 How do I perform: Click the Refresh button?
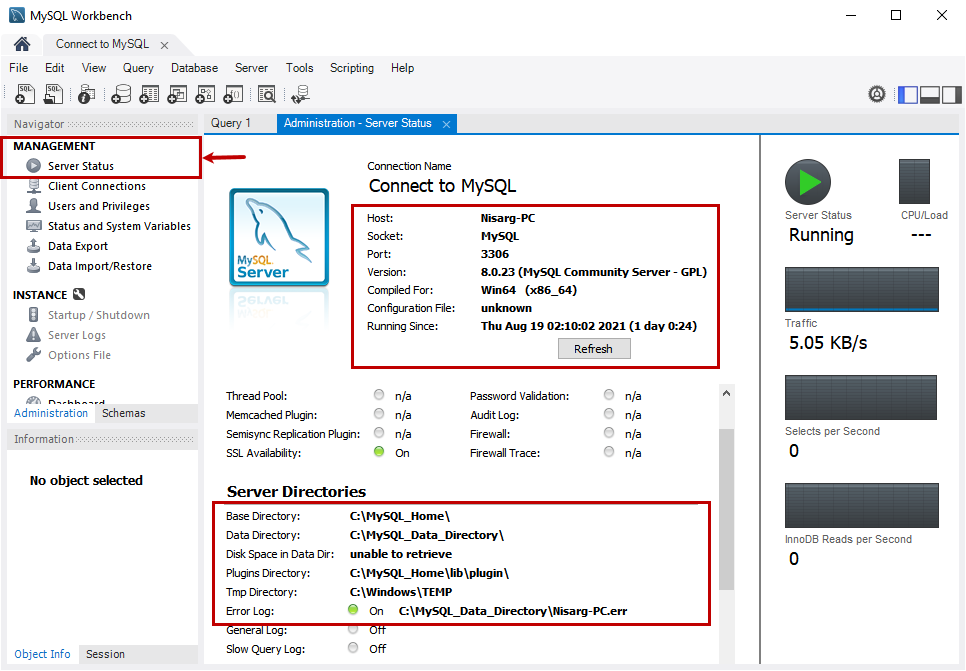pyautogui.click(x=594, y=349)
